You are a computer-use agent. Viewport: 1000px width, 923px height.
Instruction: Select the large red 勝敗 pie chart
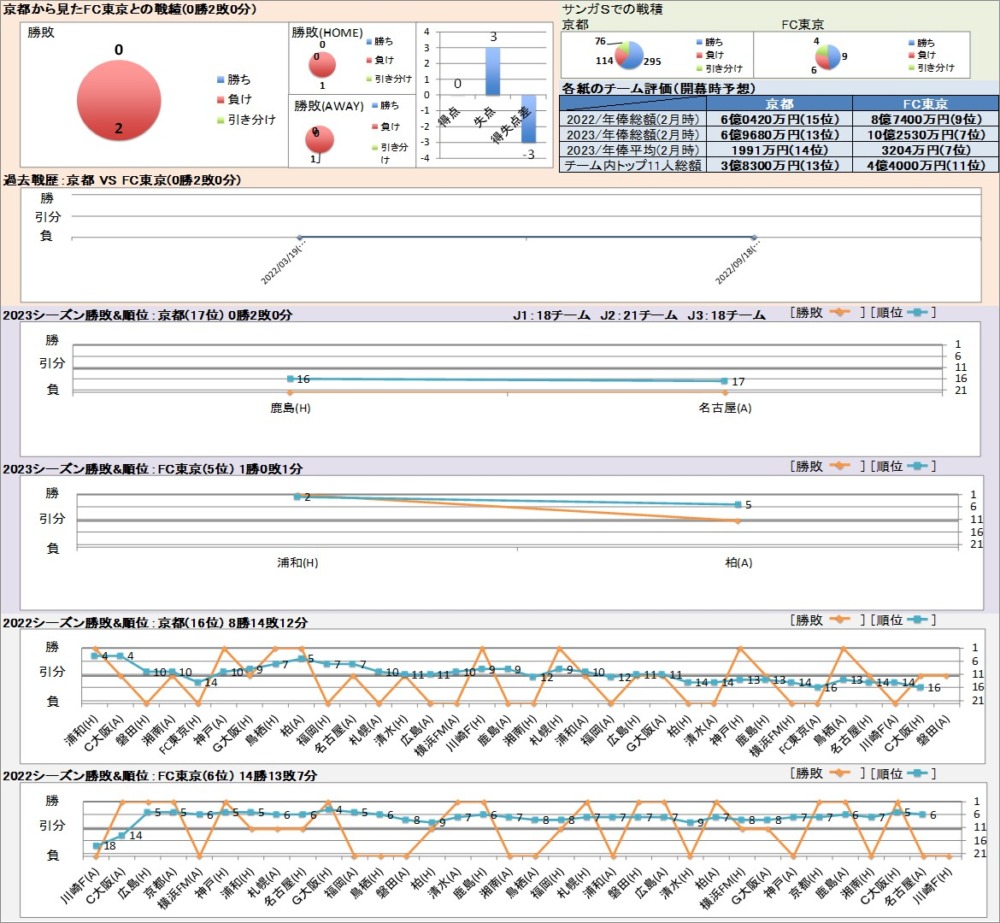[119, 100]
